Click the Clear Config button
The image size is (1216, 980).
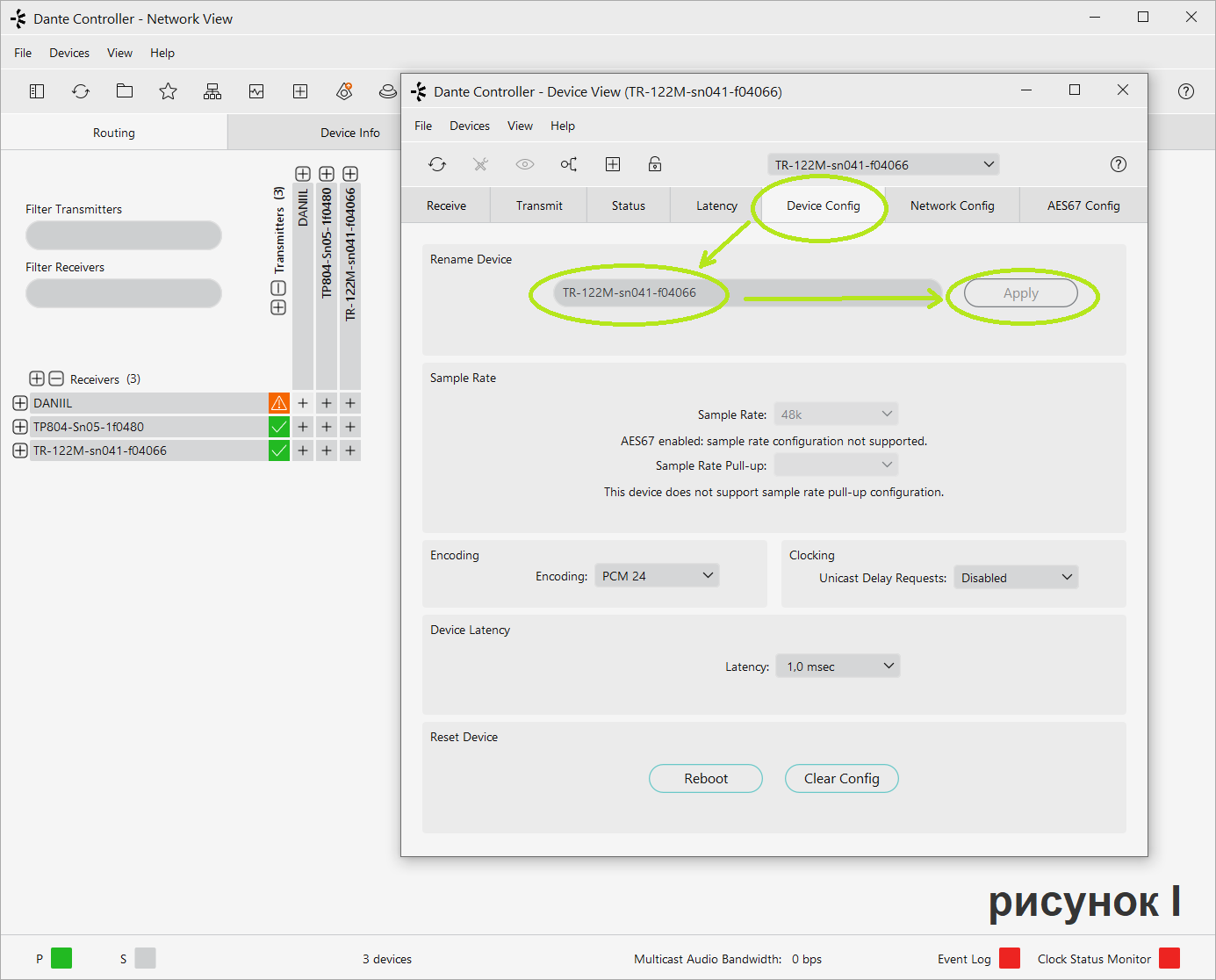tap(841, 779)
